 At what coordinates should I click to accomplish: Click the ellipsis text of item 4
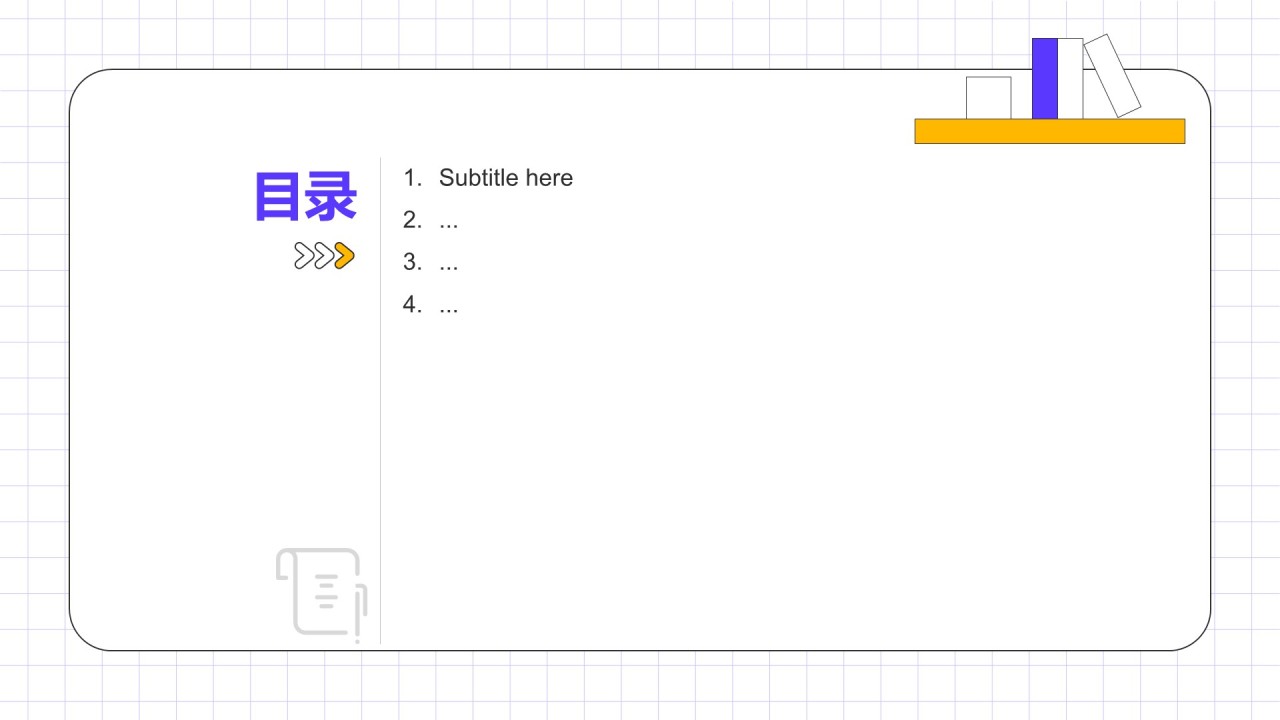pos(449,306)
